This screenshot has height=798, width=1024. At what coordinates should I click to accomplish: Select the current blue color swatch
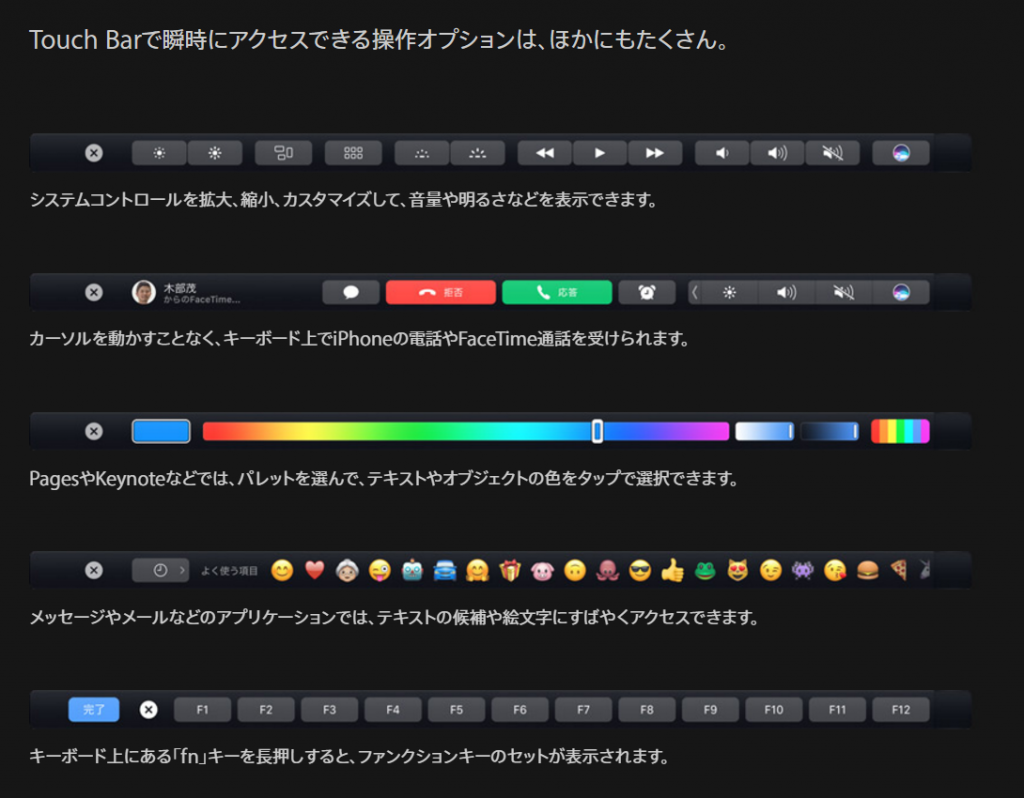point(161,431)
